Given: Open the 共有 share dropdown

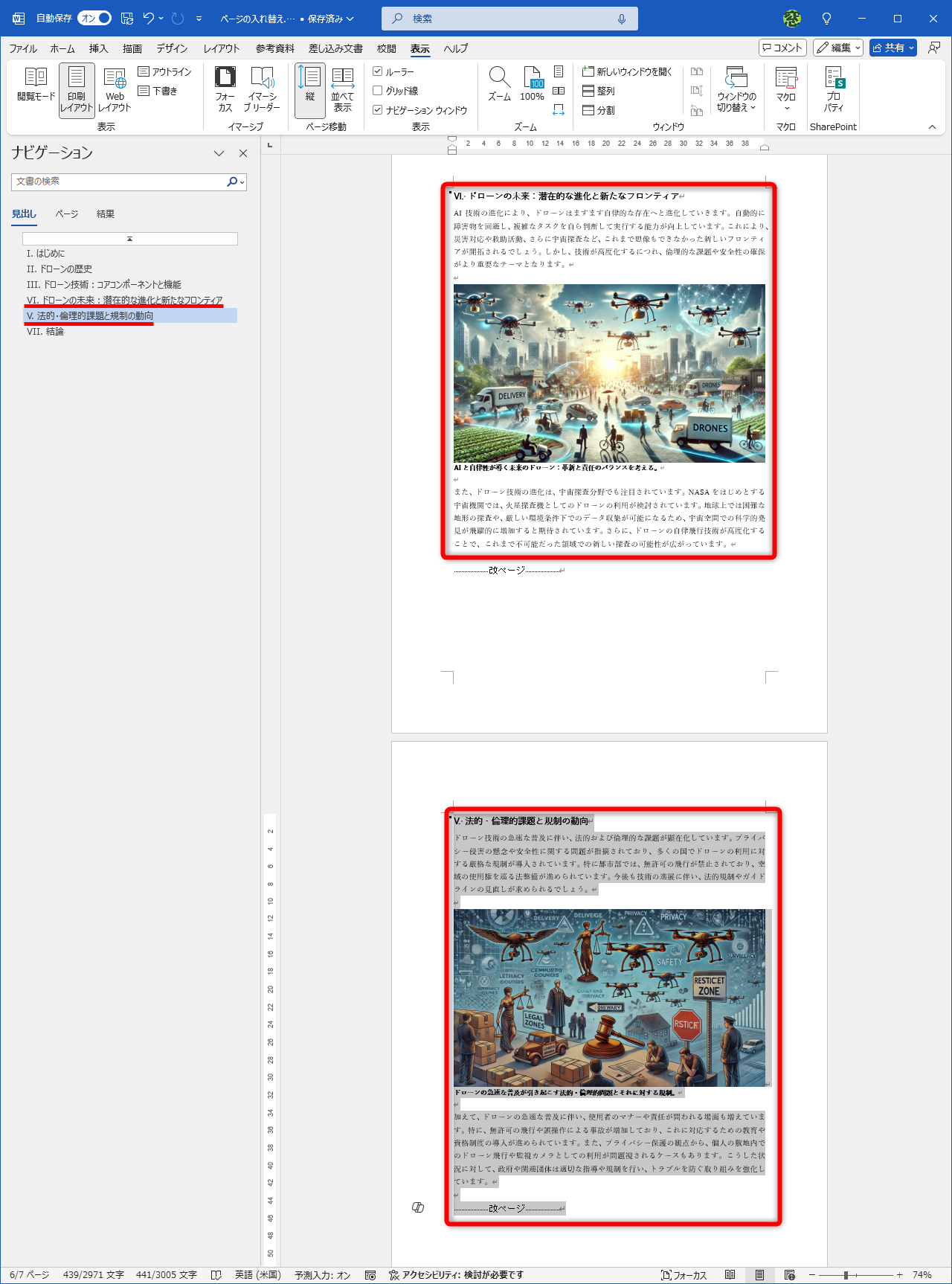Looking at the screenshot, I should (x=893, y=48).
